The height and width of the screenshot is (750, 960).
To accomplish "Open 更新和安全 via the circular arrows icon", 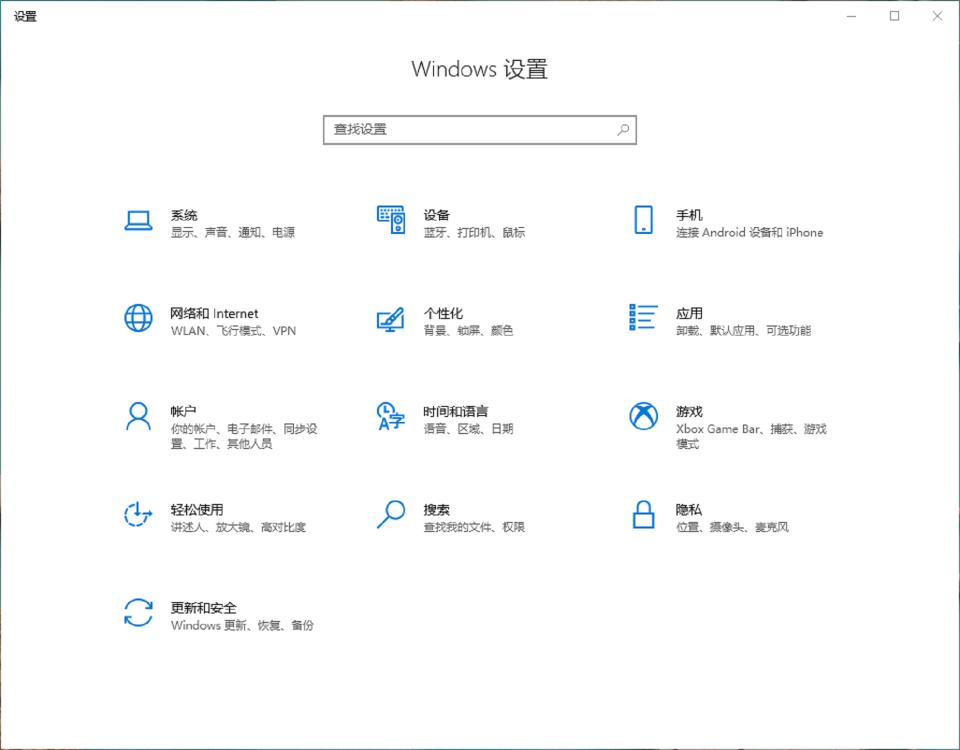I will 138,613.
